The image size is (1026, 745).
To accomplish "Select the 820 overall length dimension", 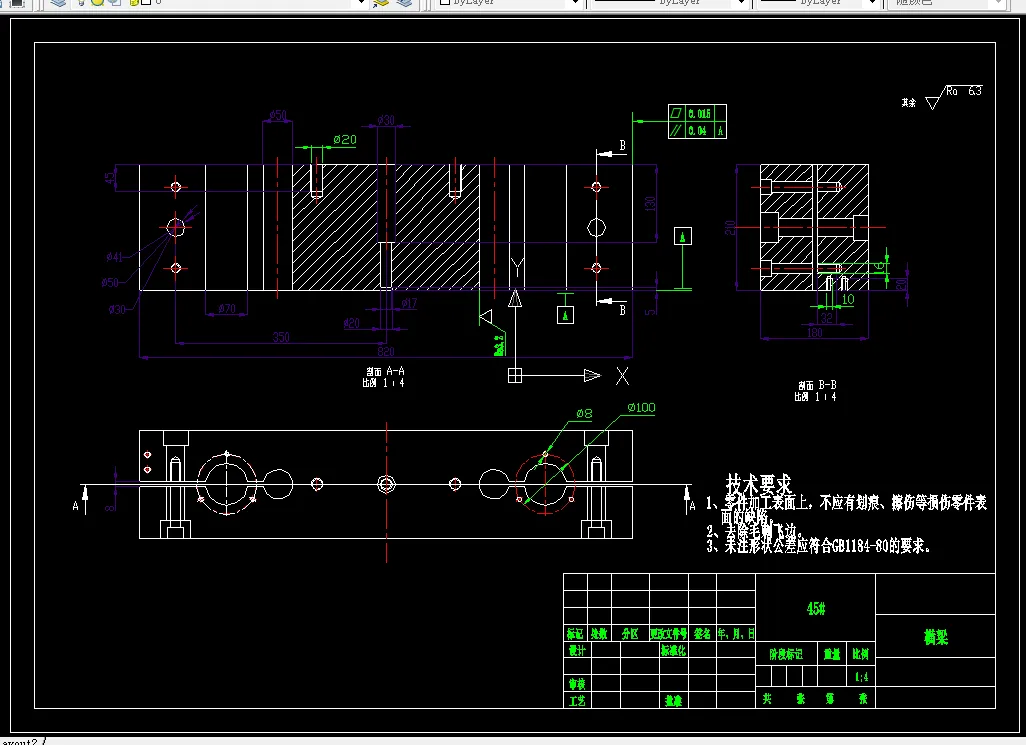I will 385,351.
